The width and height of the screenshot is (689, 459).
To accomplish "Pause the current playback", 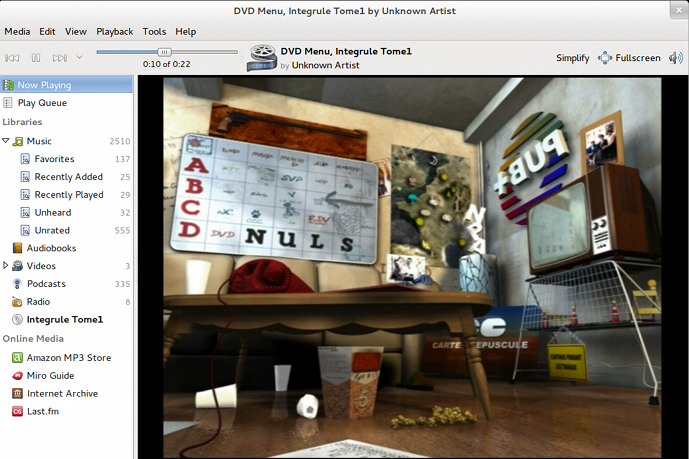I will (x=36, y=58).
